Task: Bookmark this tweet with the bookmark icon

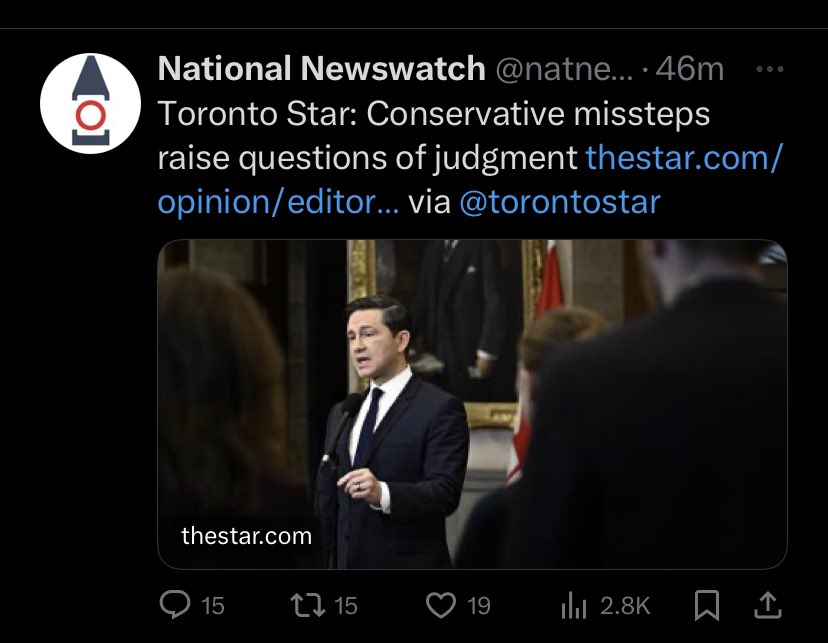Action: click(706, 605)
